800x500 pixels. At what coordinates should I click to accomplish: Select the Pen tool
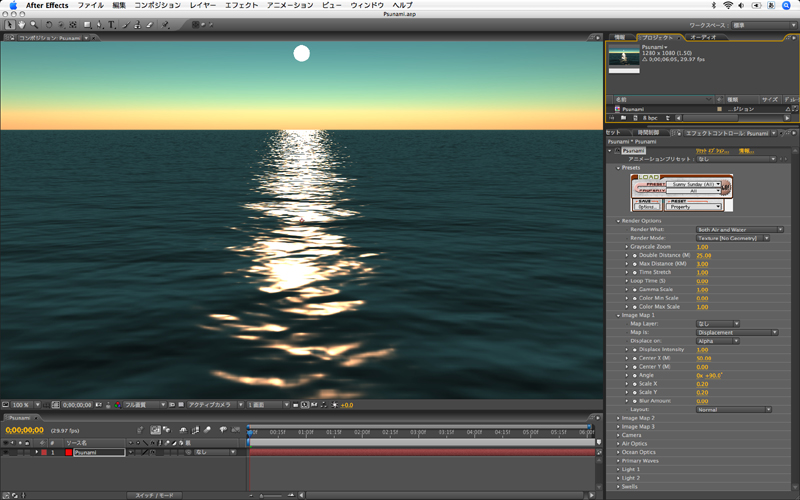[100, 24]
